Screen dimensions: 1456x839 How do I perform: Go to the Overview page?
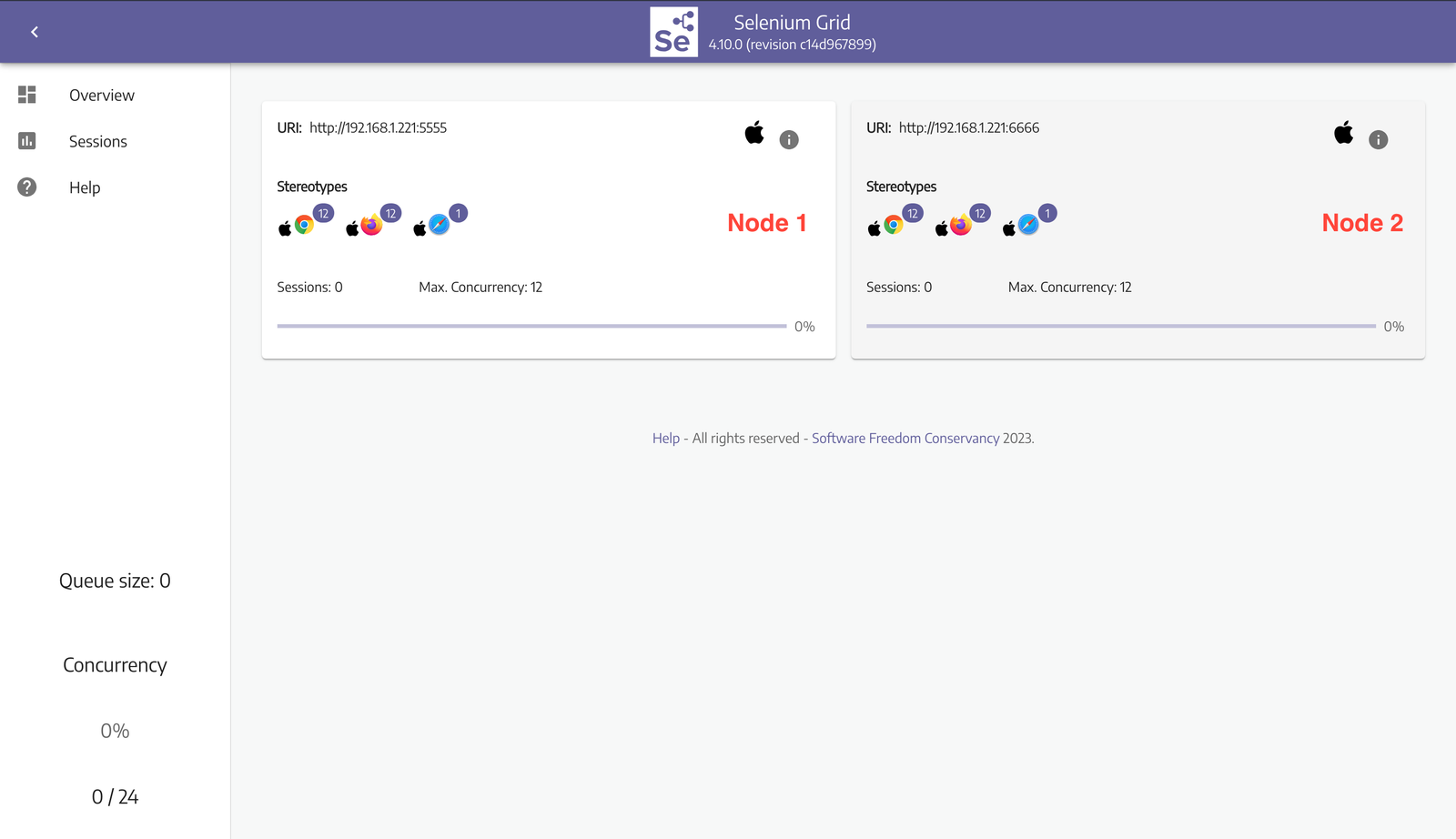[101, 96]
